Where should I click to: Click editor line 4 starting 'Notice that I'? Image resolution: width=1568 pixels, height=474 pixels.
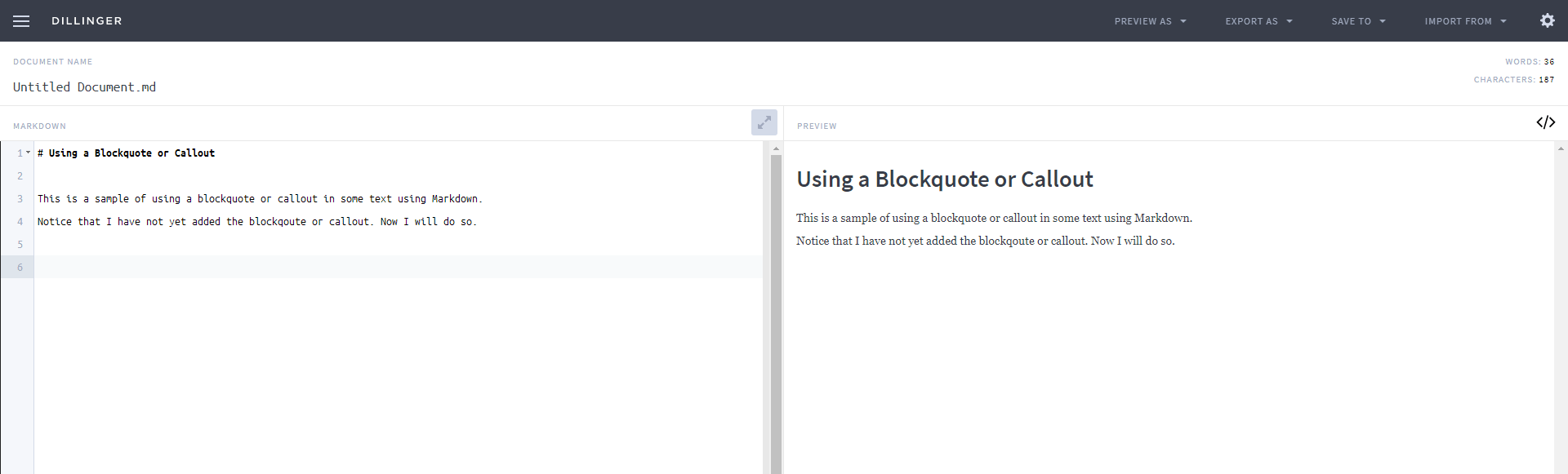(256, 221)
